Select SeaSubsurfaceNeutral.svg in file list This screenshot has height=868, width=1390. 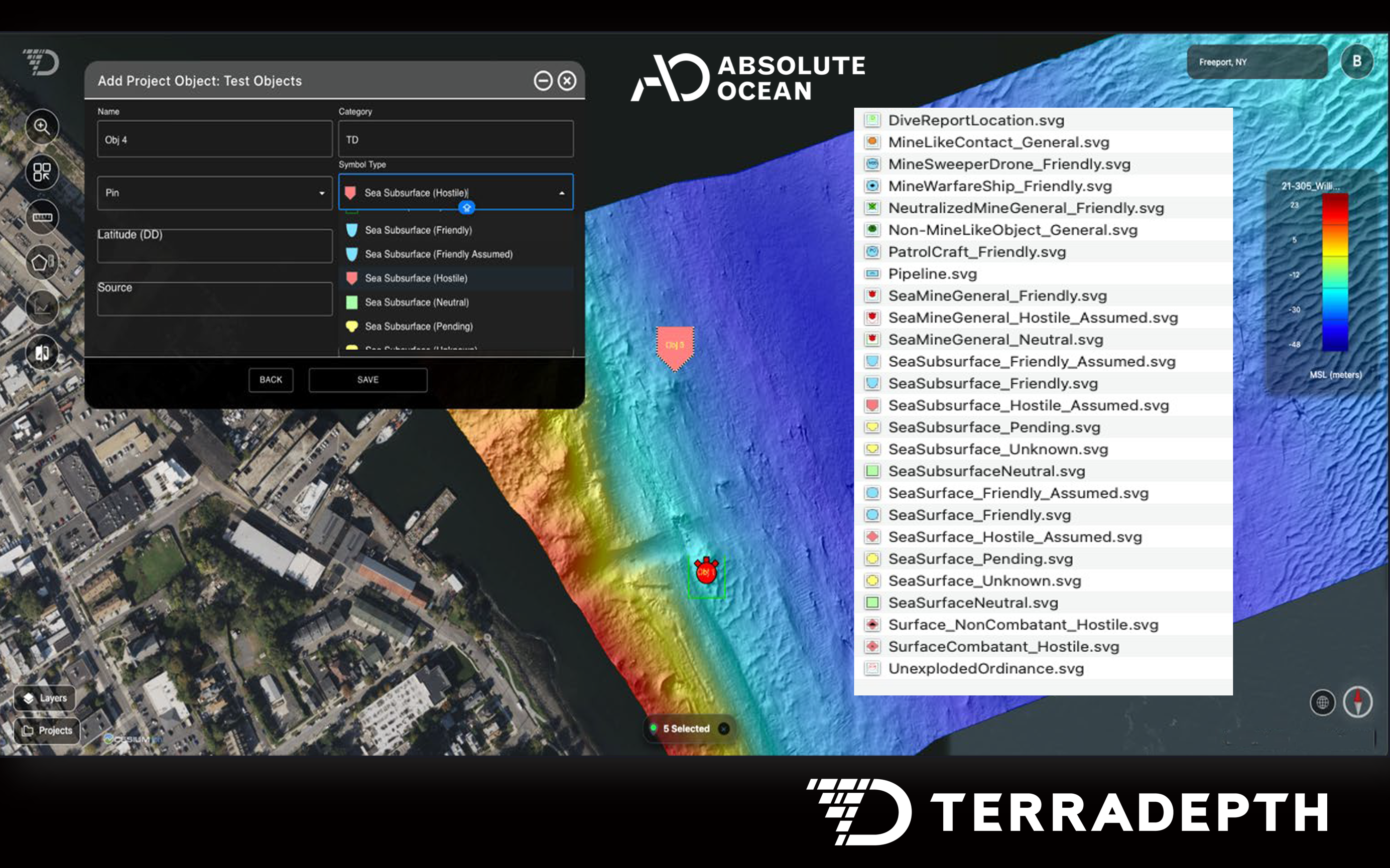pyautogui.click(x=1044, y=471)
